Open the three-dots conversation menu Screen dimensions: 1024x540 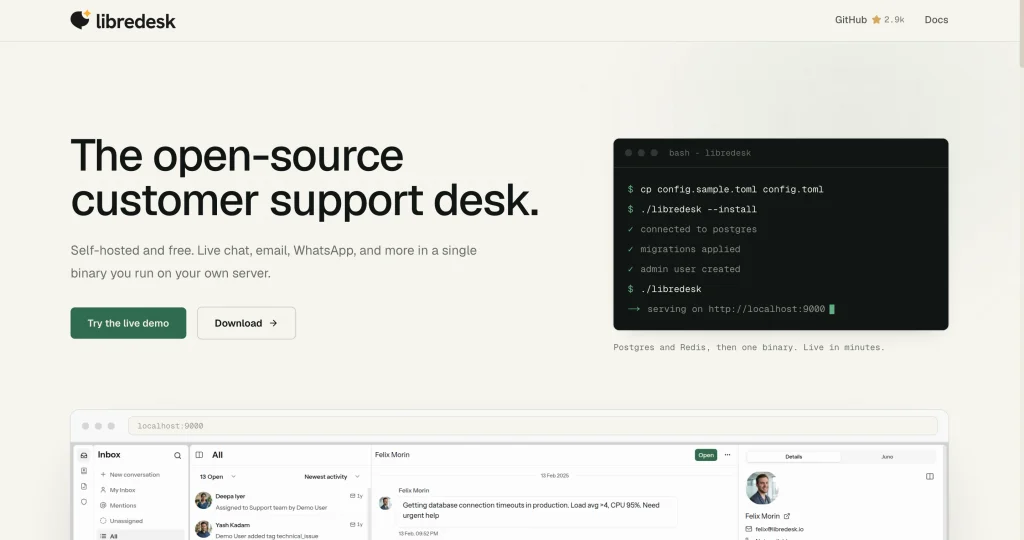click(728, 455)
